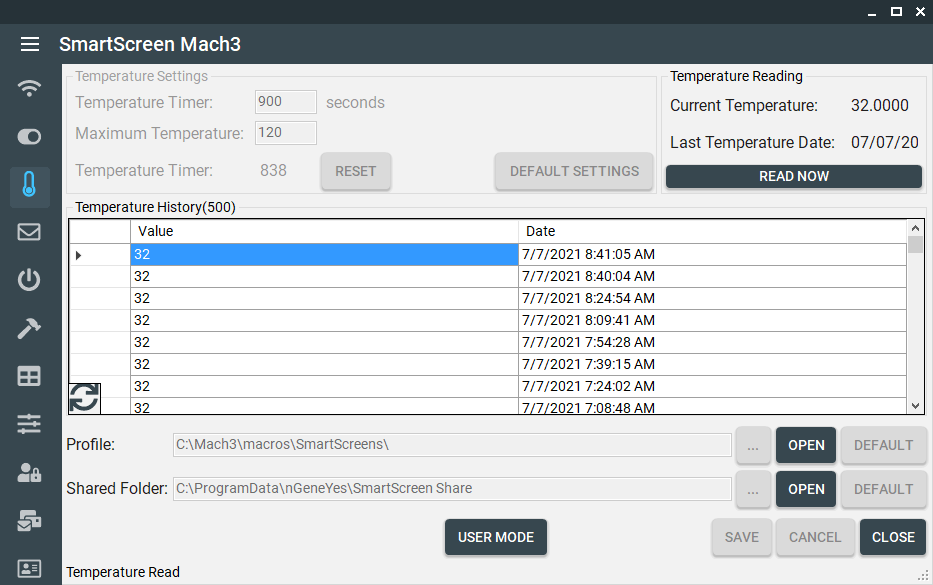This screenshot has height=585, width=933.
Task: Open the hammer tools icon
Action: [30, 328]
